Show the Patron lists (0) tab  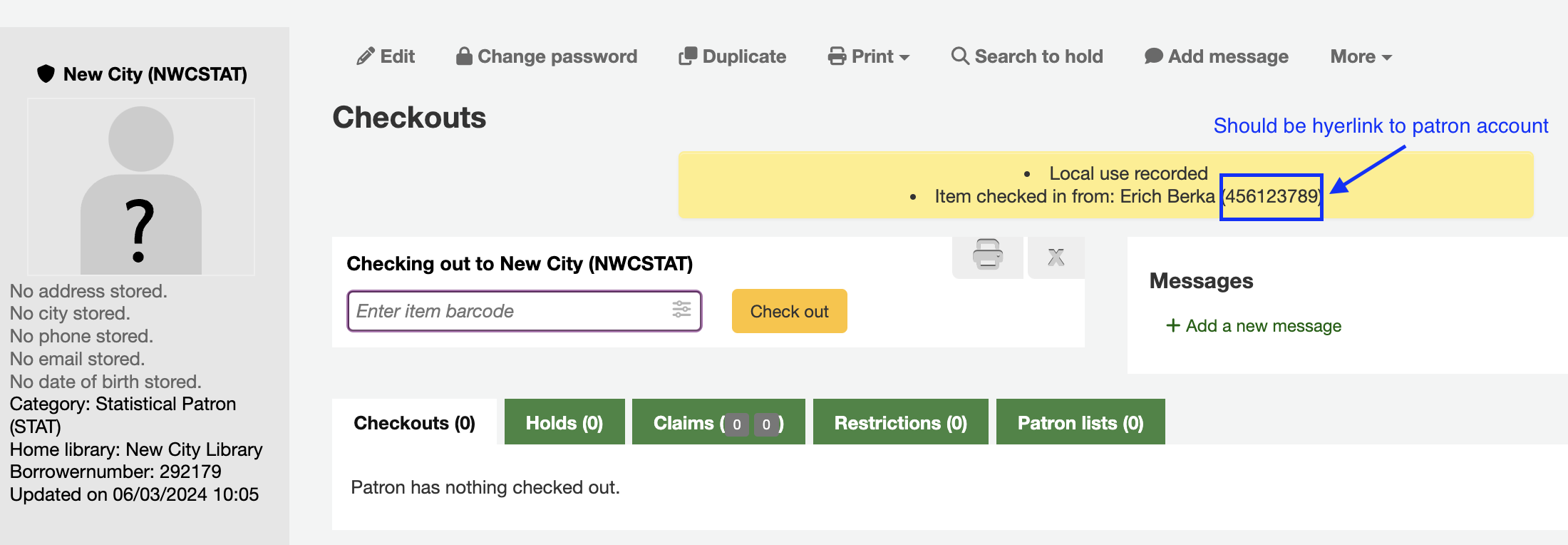pyautogui.click(x=1080, y=422)
